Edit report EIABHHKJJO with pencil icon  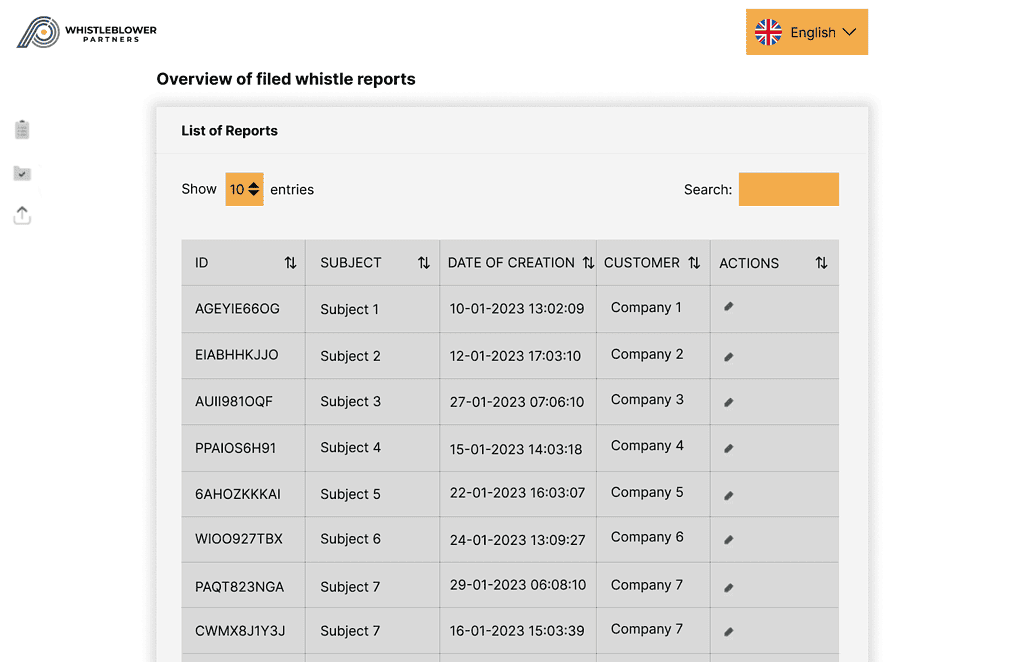pyautogui.click(x=729, y=356)
